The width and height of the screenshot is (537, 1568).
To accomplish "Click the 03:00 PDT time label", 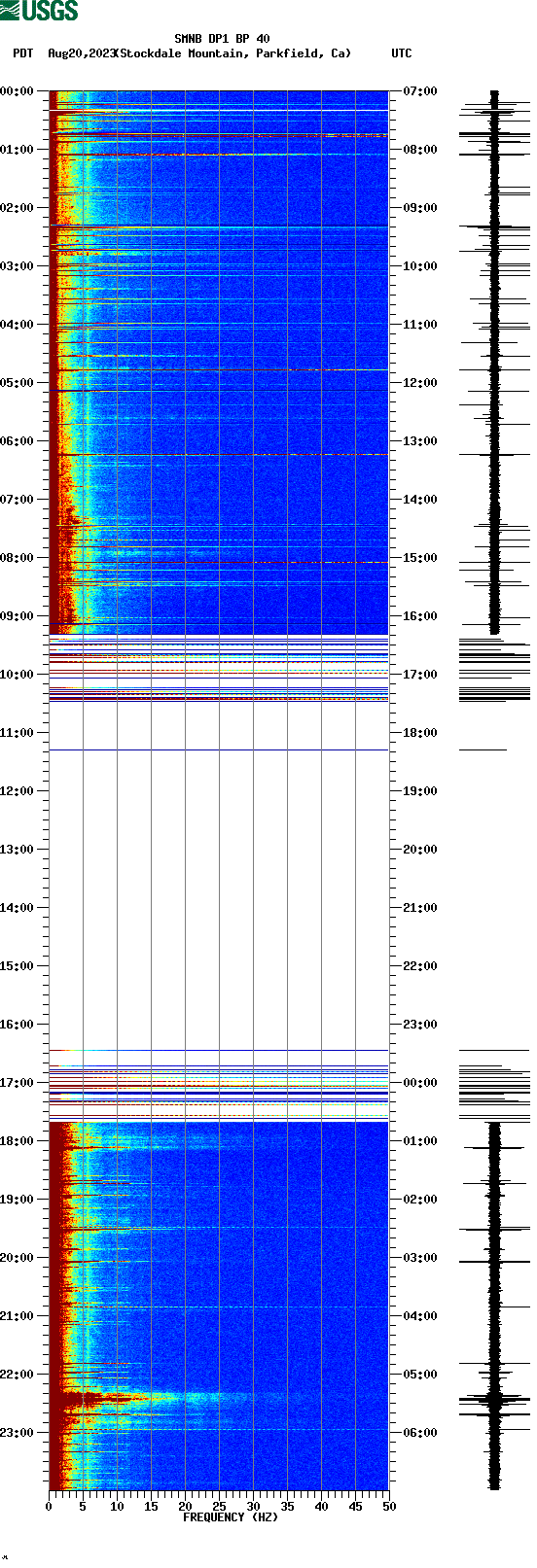I will click(17, 266).
